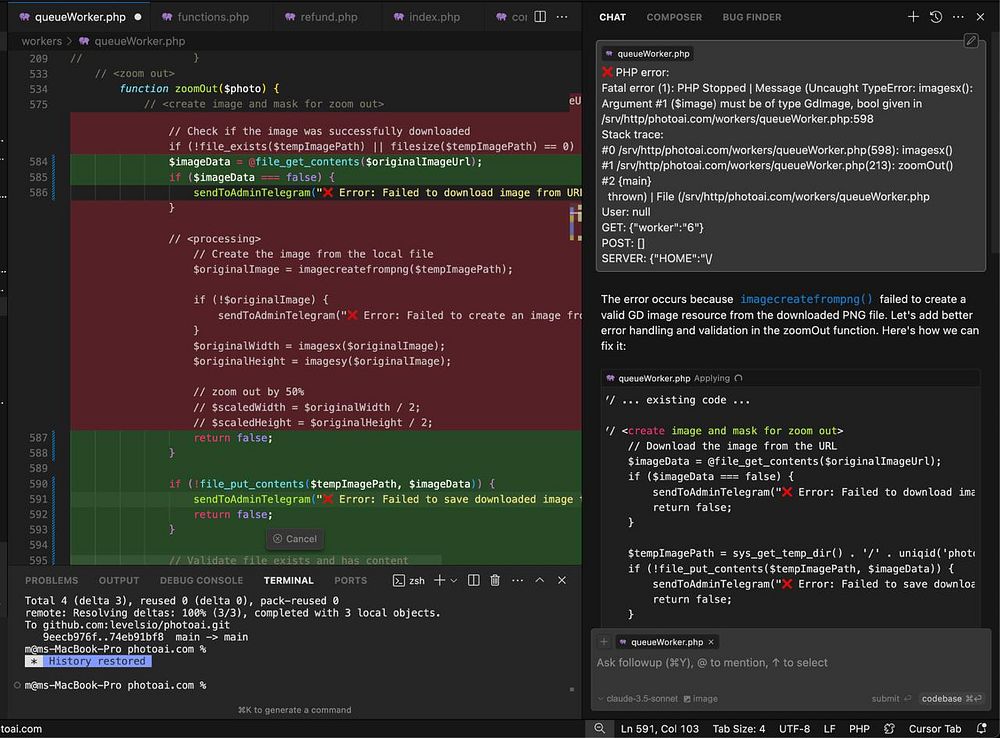Toggle Cursor Tab in the status bar
The height and width of the screenshot is (738, 1000).
934,729
